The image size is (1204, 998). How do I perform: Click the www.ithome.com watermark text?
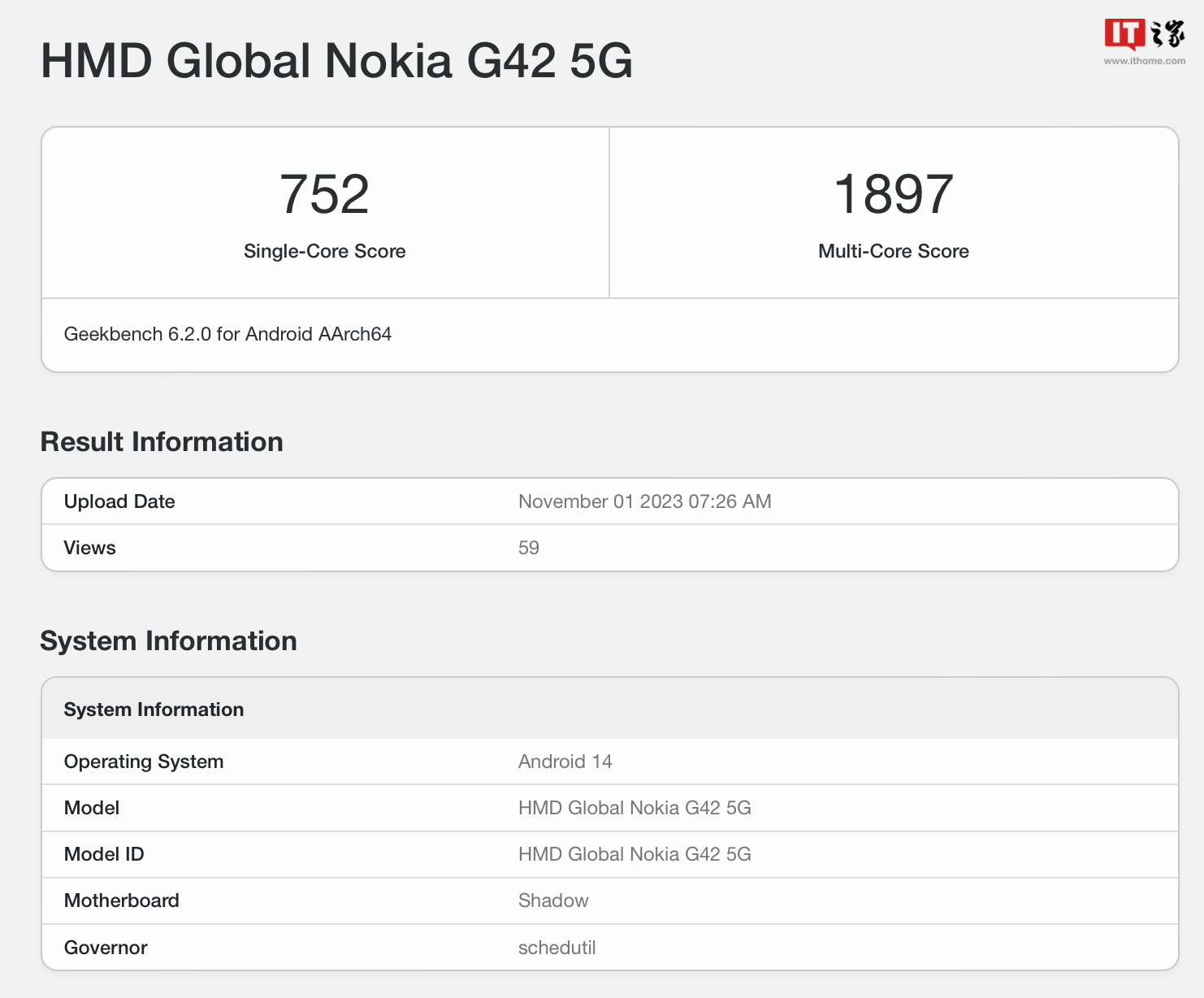pyautogui.click(x=1144, y=61)
